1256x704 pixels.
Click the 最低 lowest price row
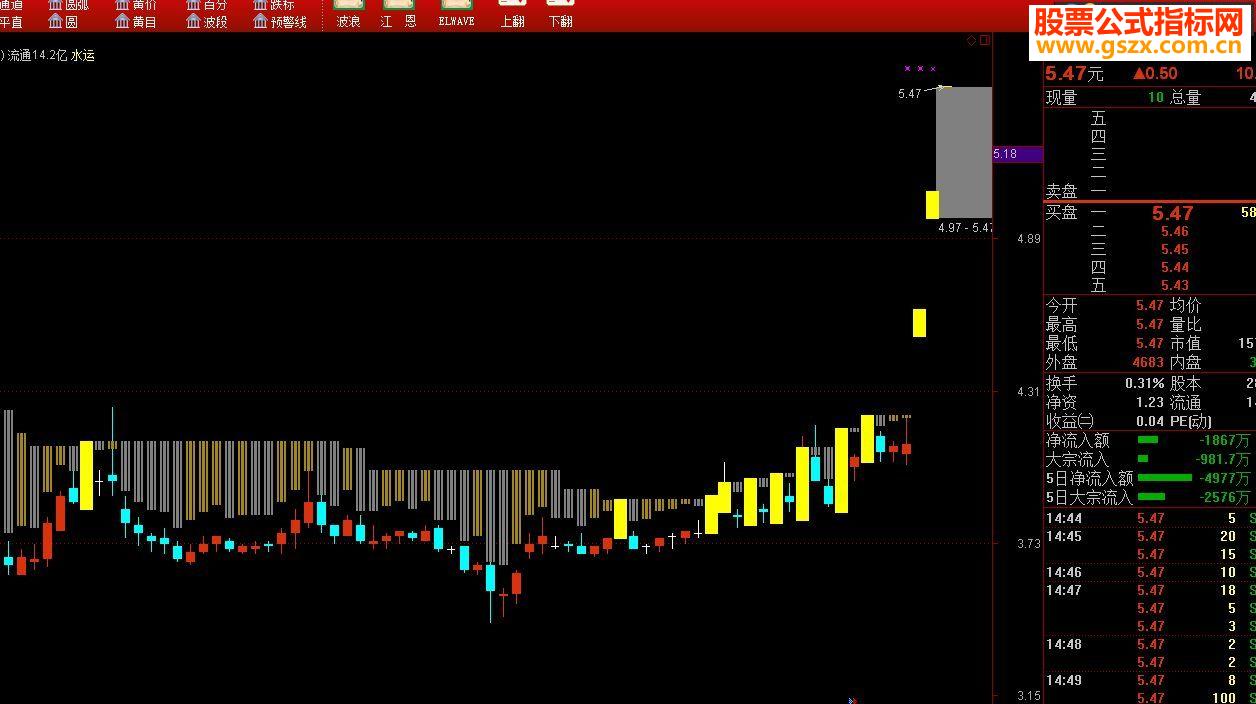1105,343
